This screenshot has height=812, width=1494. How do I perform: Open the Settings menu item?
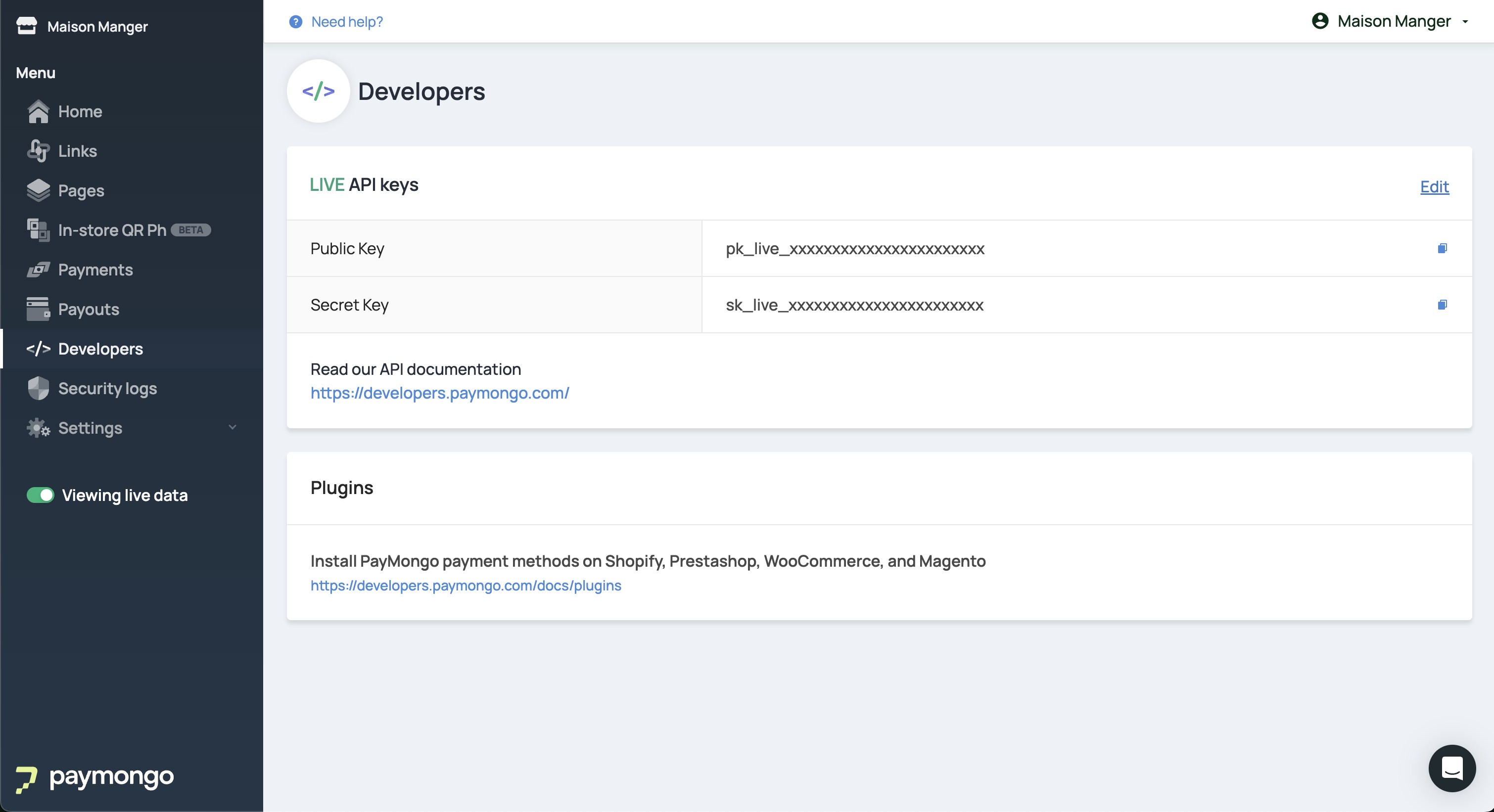click(x=132, y=428)
